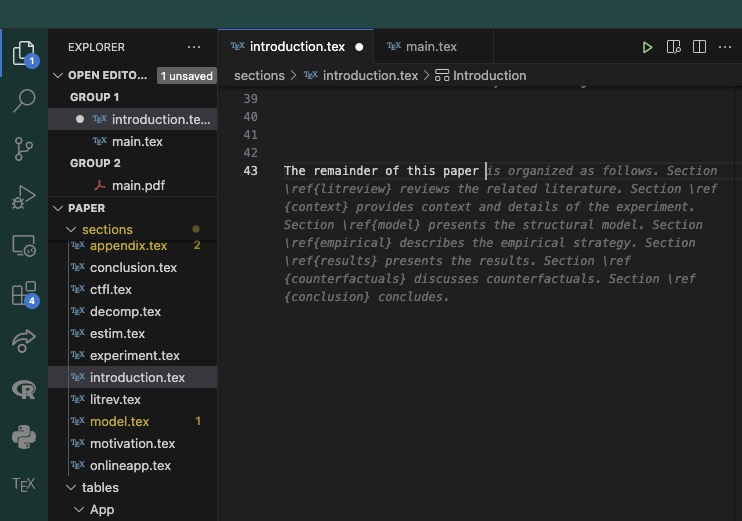Open experiment.tex in the file tree
This screenshot has height=521, width=742.
[x=132, y=355]
